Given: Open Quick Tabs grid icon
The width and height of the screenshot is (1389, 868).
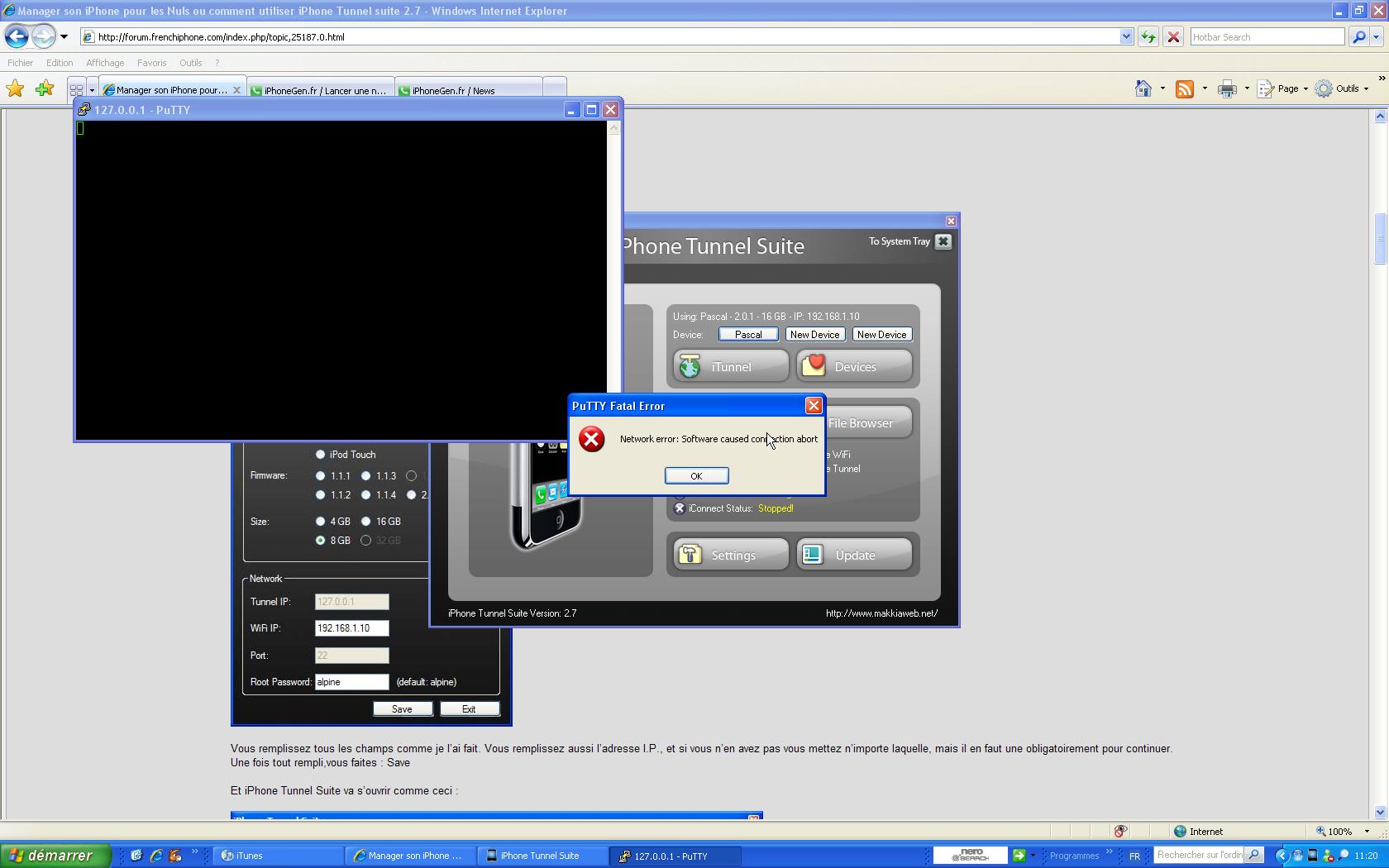Looking at the screenshot, I should coord(76,89).
